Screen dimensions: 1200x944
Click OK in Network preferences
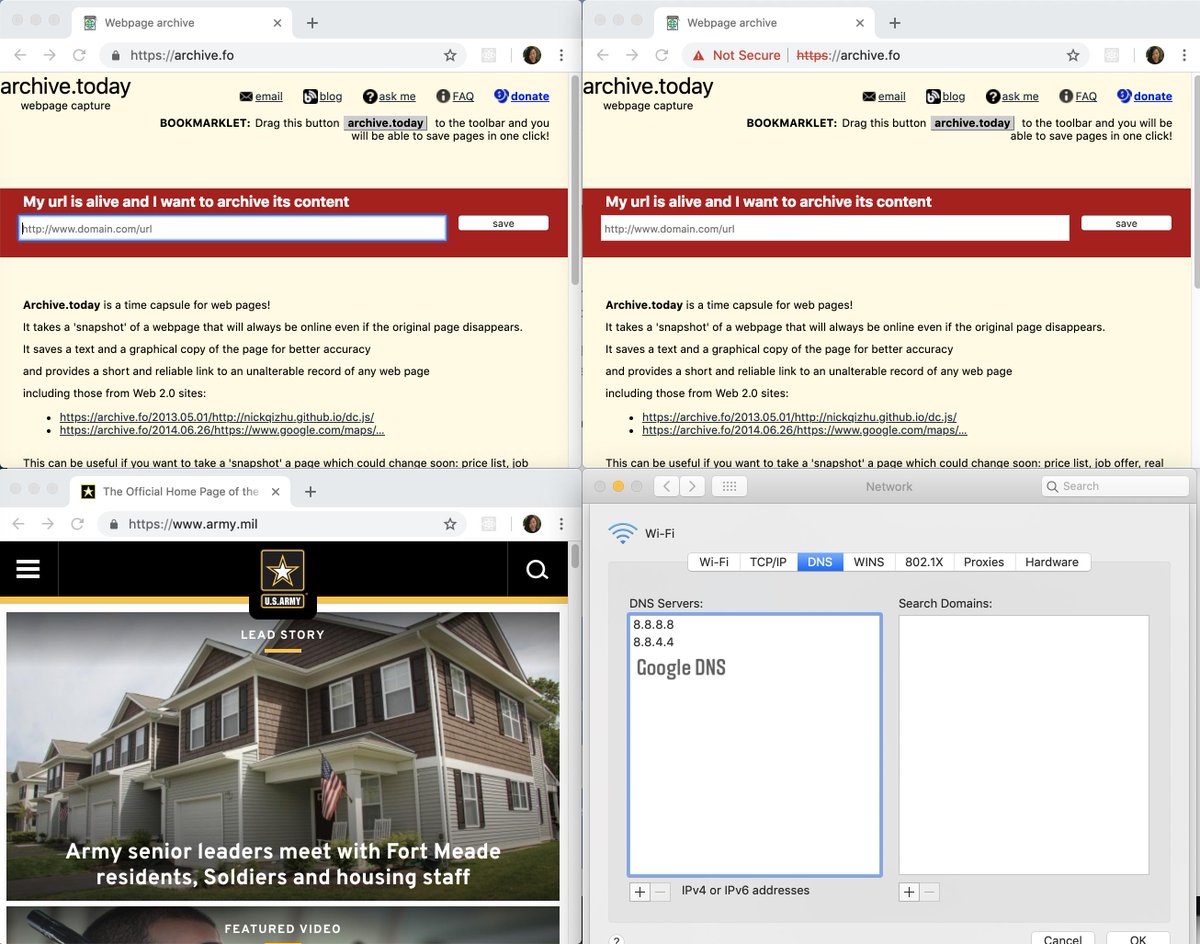pos(1138,939)
